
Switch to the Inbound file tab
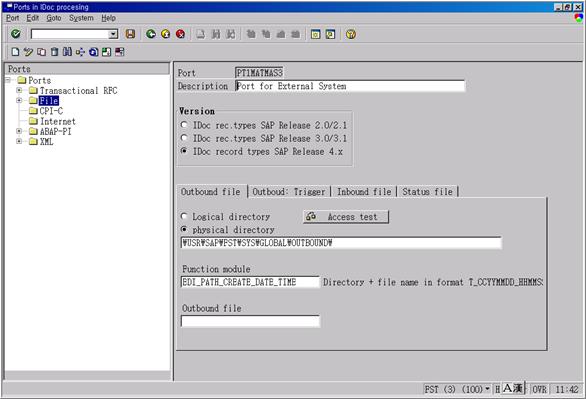pyautogui.click(x=364, y=192)
